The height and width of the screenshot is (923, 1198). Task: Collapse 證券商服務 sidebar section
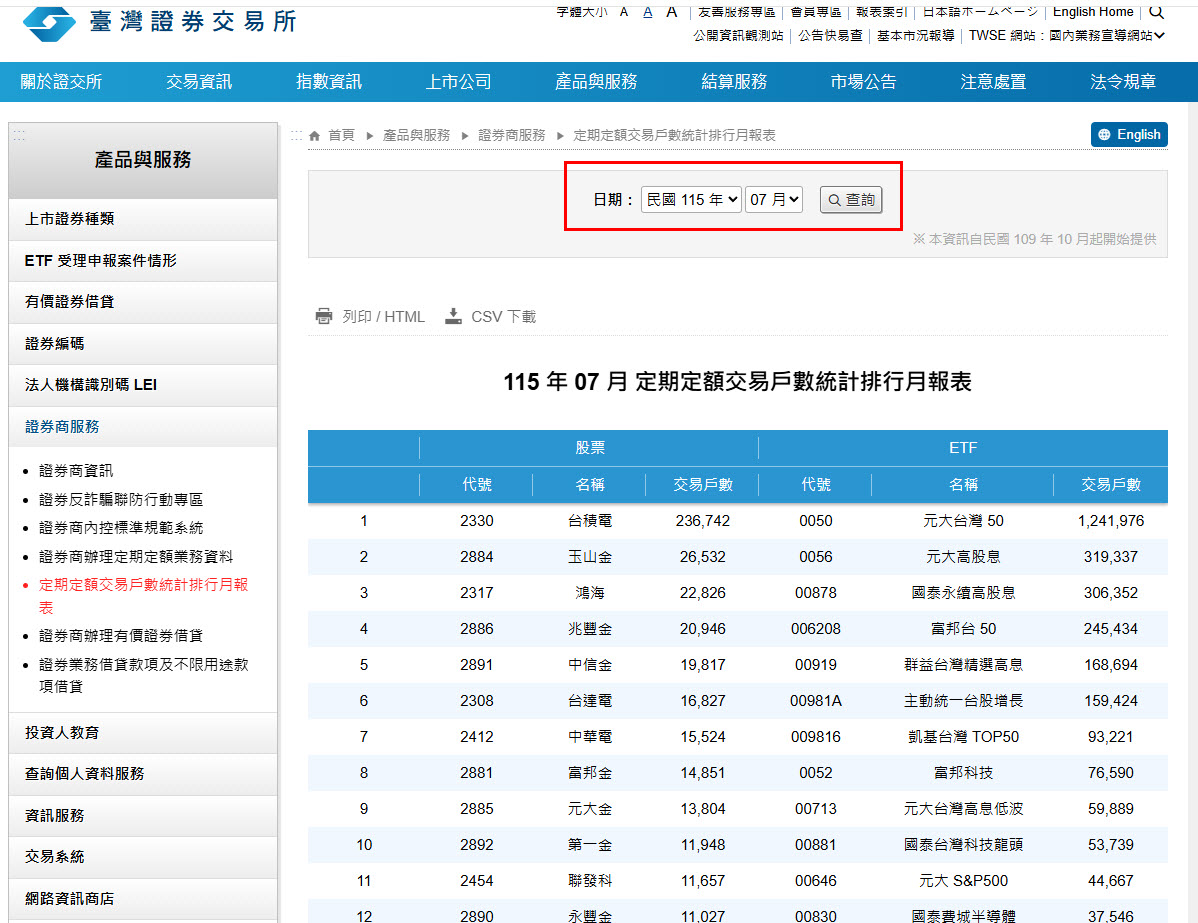[143, 426]
